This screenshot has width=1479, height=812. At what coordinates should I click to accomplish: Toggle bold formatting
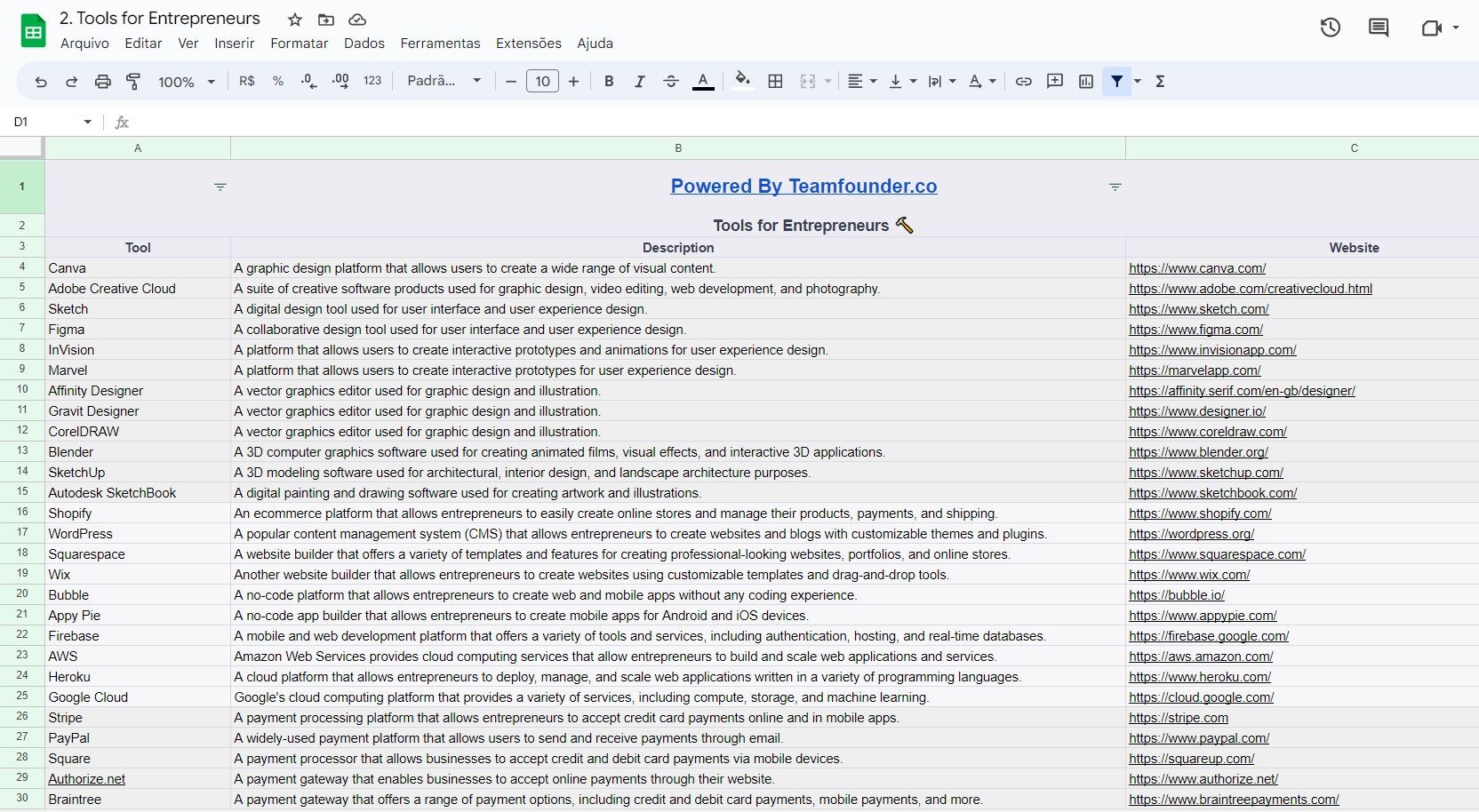click(x=609, y=82)
